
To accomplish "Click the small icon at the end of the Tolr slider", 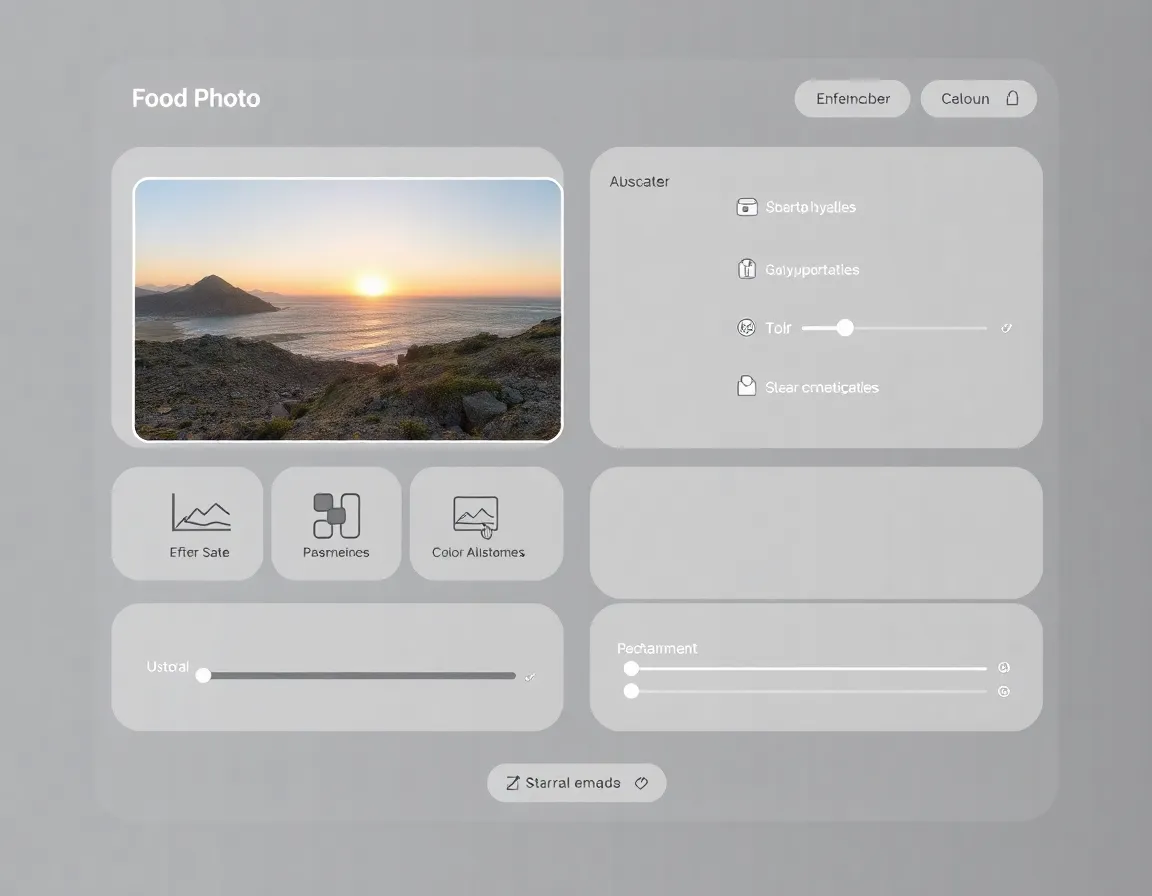I will [1007, 327].
